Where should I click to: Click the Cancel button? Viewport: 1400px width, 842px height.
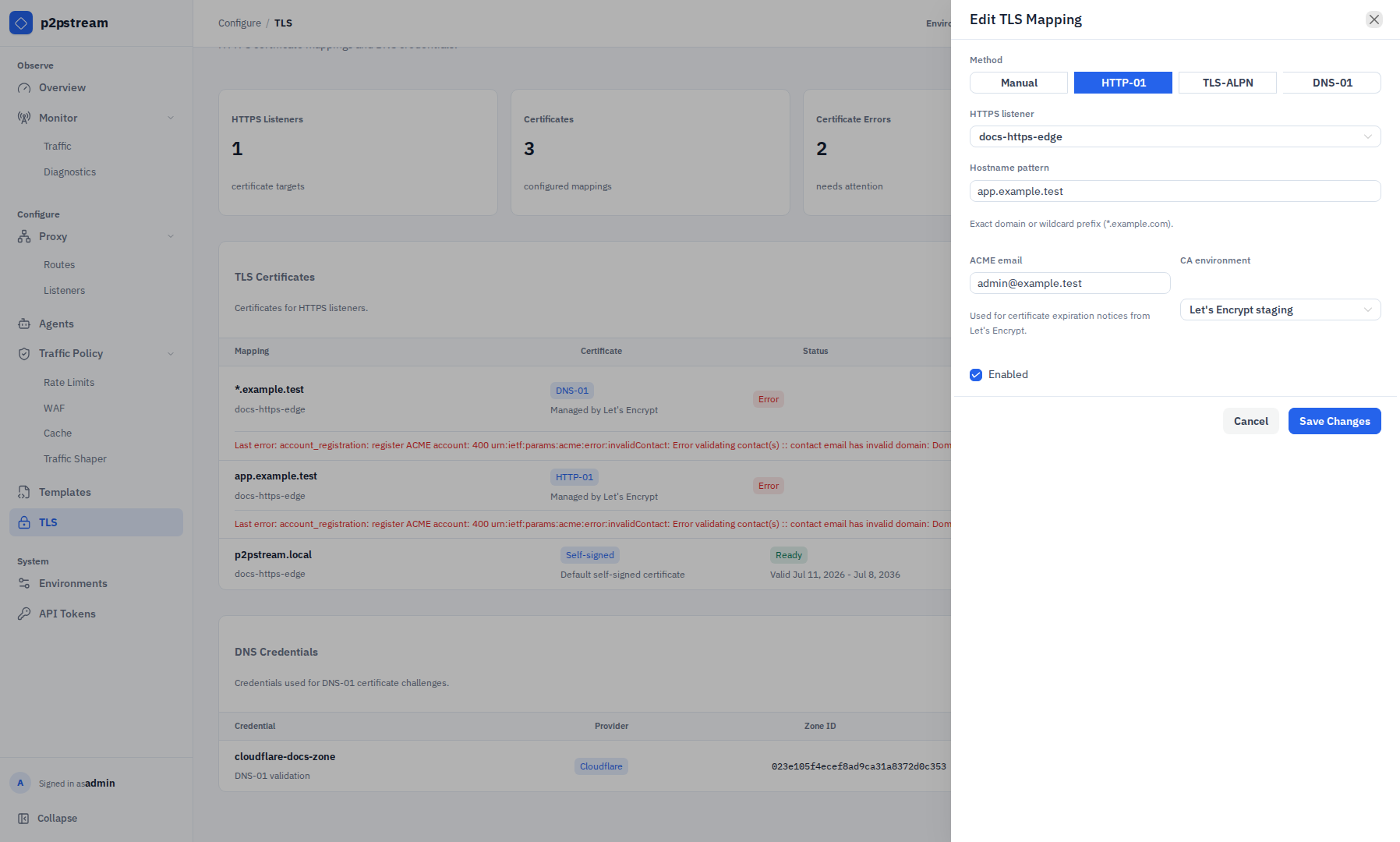click(1251, 421)
